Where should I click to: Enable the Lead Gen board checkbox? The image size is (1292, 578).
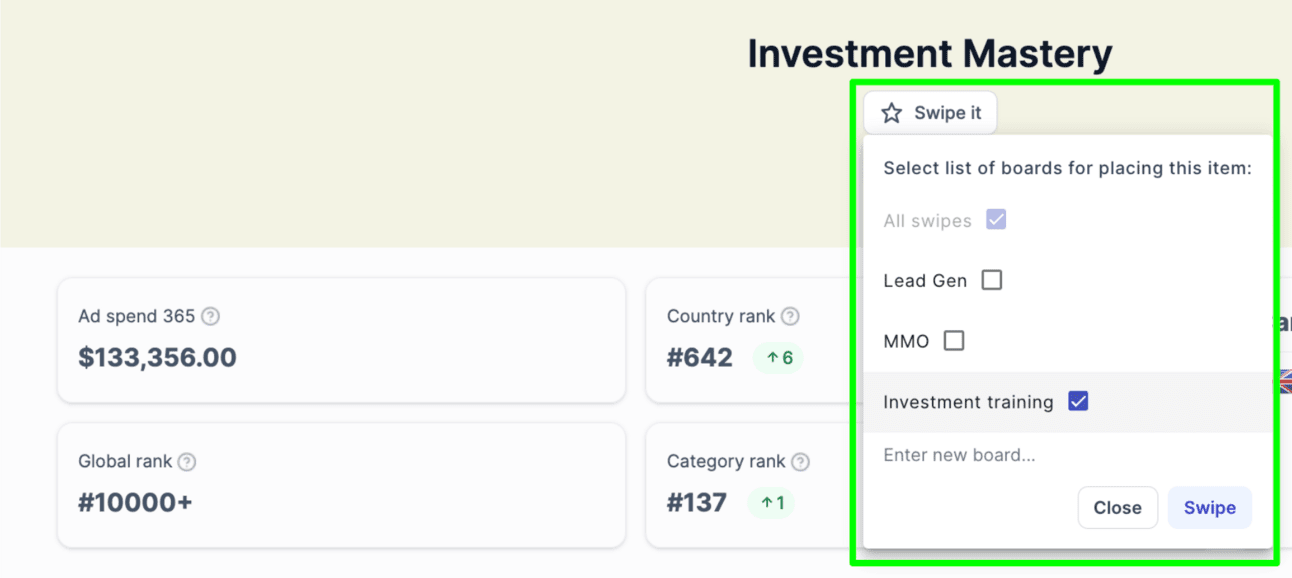point(991,280)
